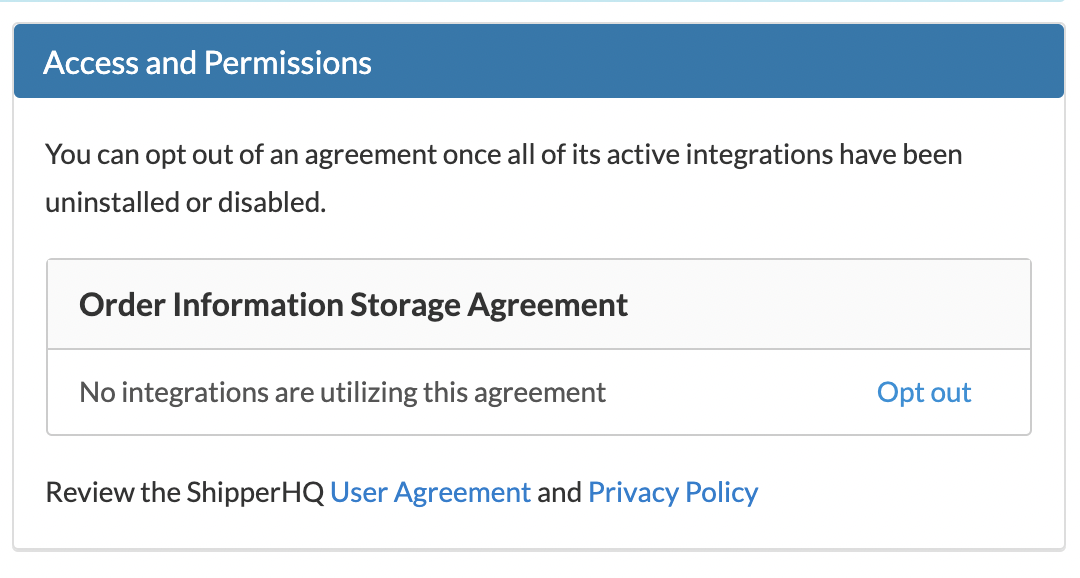The width and height of the screenshot is (1080, 578).
Task: Click the 'uninstalled or disabled.' text line
Action: (x=186, y=202)
